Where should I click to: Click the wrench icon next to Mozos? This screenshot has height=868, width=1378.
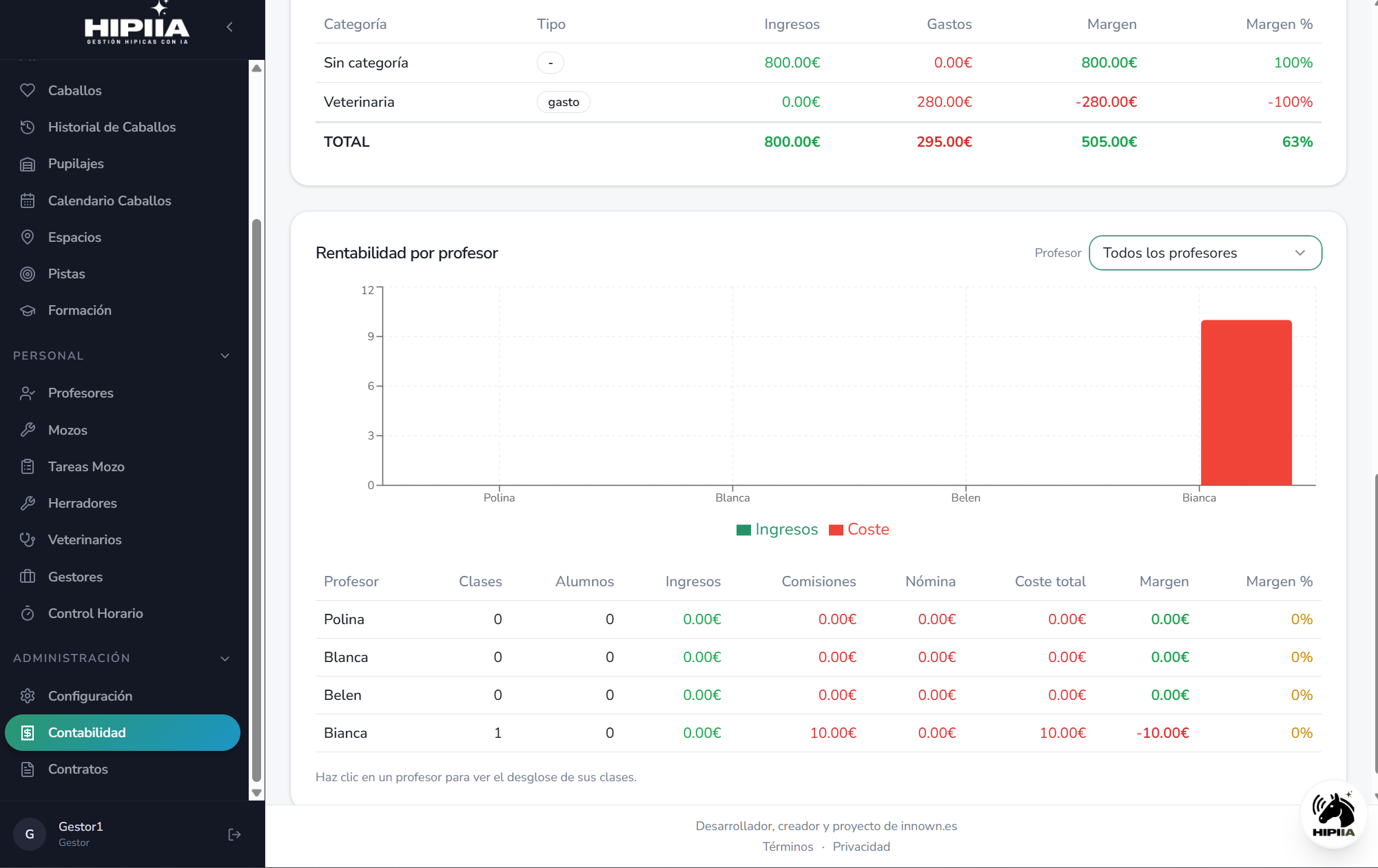click(28, 430)
